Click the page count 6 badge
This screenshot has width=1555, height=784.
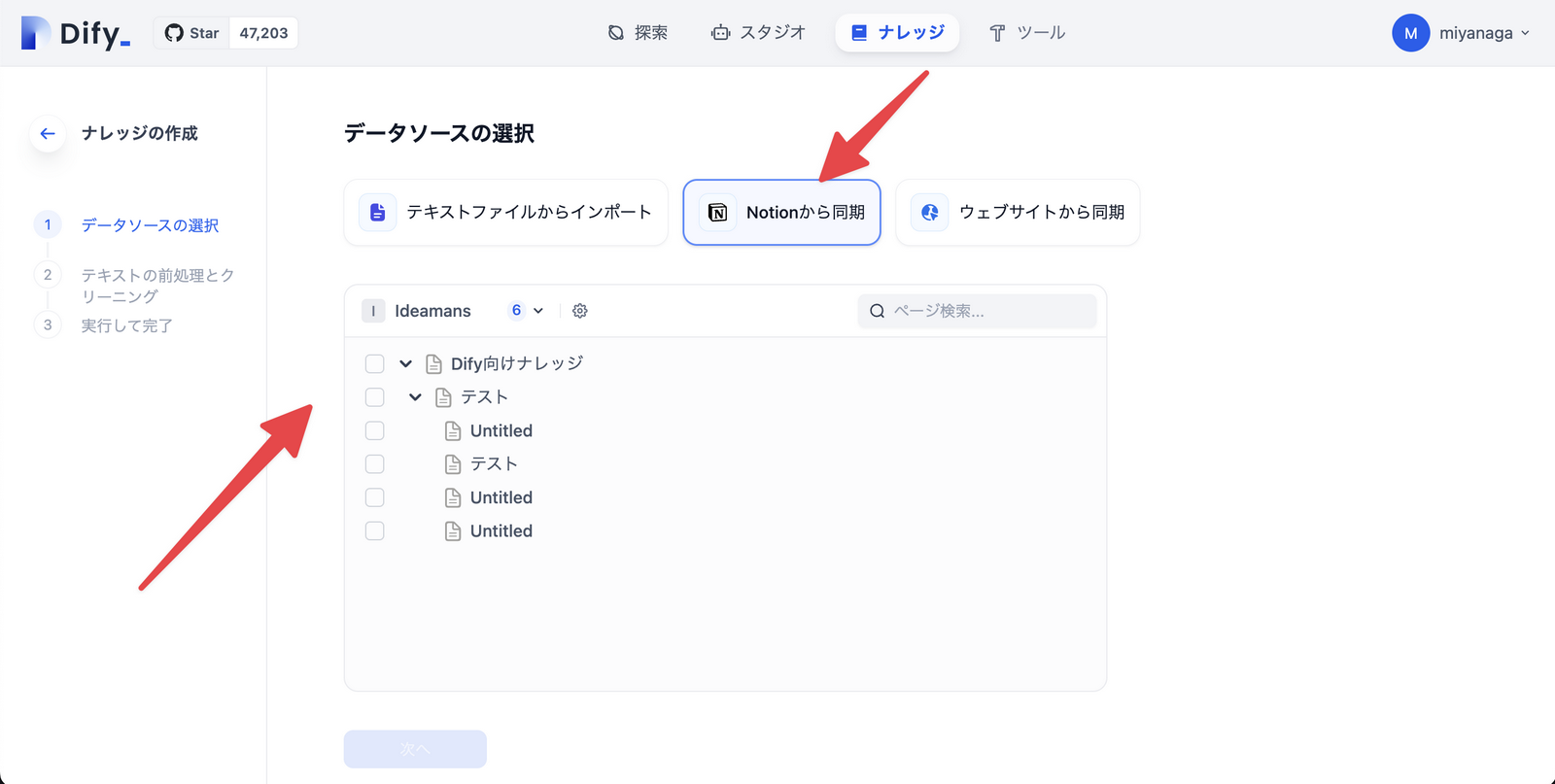(516, 310)
